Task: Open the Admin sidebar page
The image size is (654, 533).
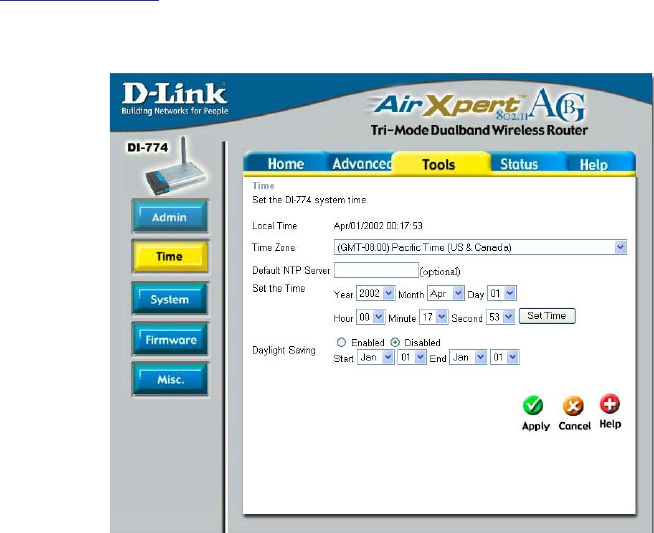Action: pos(170,217)
